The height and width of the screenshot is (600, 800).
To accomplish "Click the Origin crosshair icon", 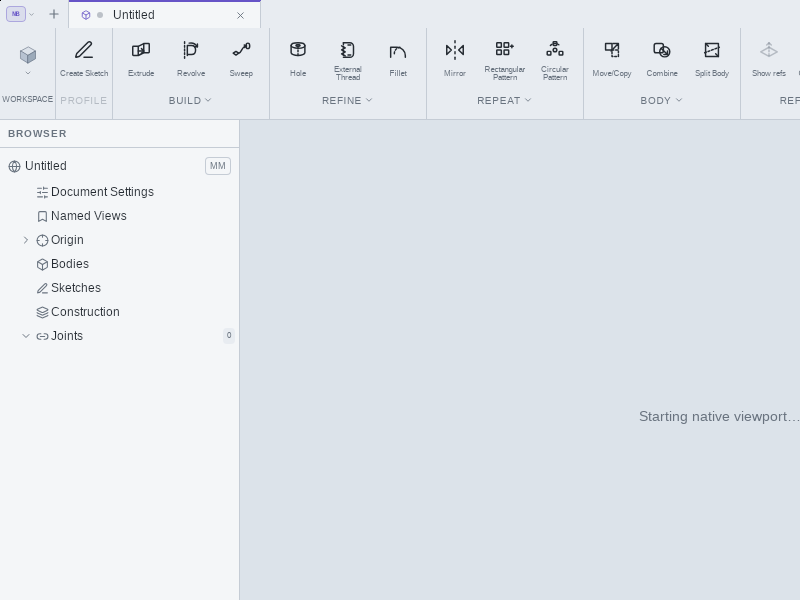I will (42, 240).
